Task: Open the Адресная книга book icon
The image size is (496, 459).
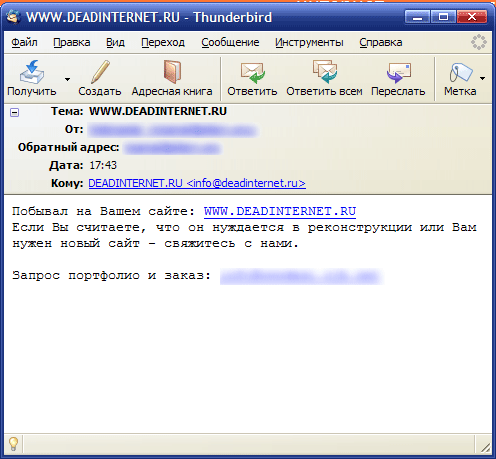Action: [172, 72]
